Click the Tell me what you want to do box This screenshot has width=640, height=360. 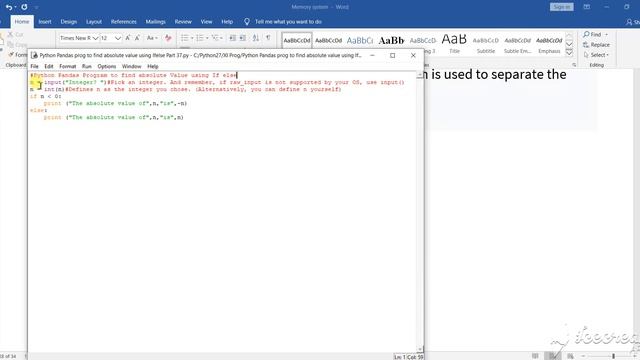coord(288,22)
